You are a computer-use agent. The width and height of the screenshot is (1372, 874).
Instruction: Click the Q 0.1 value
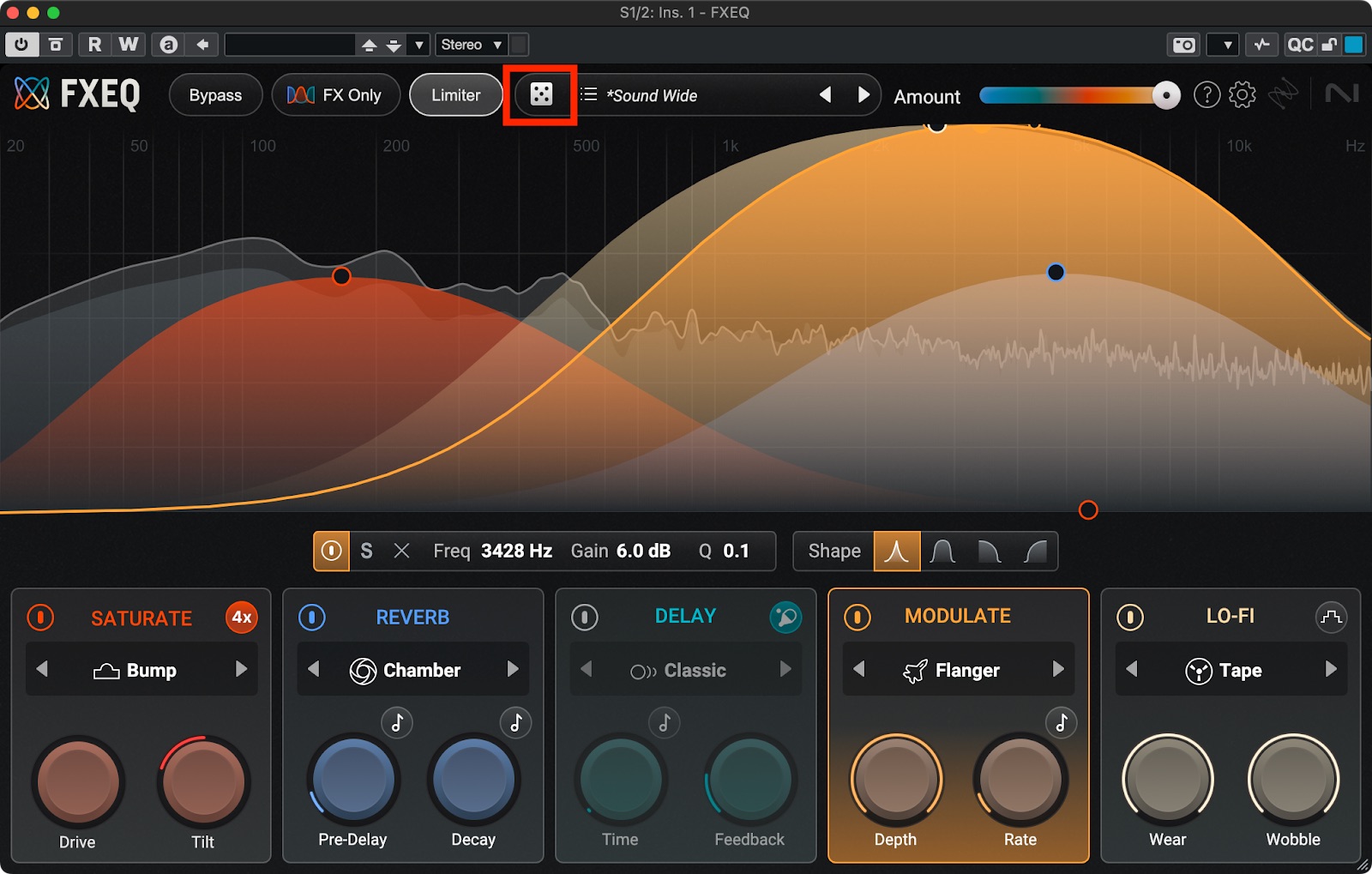pyautogui.click(x=736, y=551)
